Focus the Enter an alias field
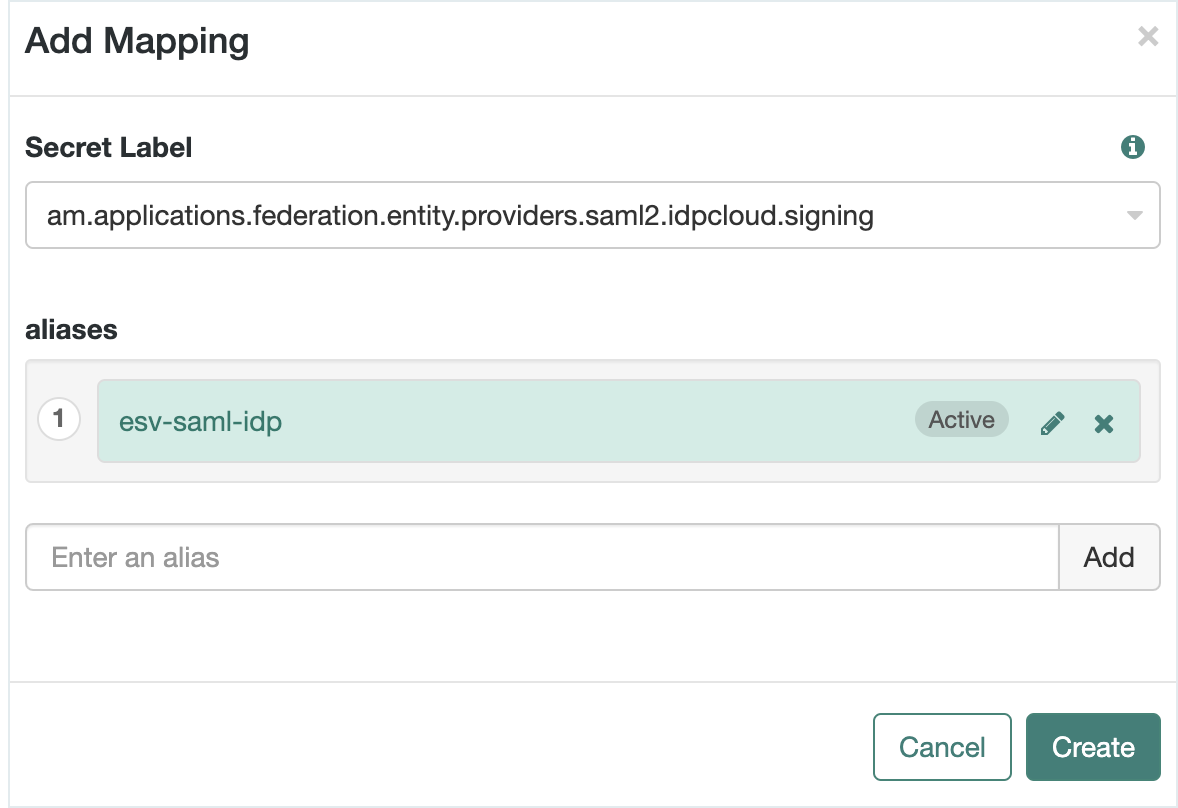This screenshot has height=808, width=1178. (x=541, y=557)
